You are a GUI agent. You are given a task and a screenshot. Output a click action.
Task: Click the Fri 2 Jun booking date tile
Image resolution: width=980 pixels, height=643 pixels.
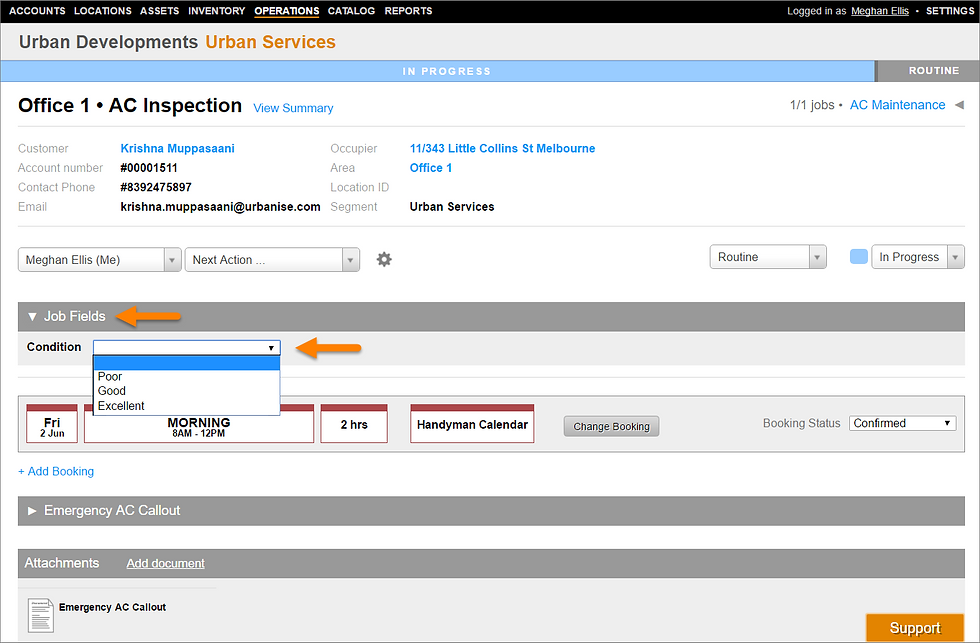pyautogui.click(x=52, y=424)
